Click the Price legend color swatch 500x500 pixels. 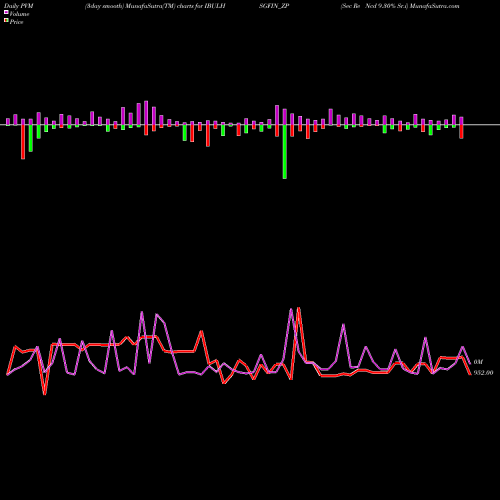6,21
